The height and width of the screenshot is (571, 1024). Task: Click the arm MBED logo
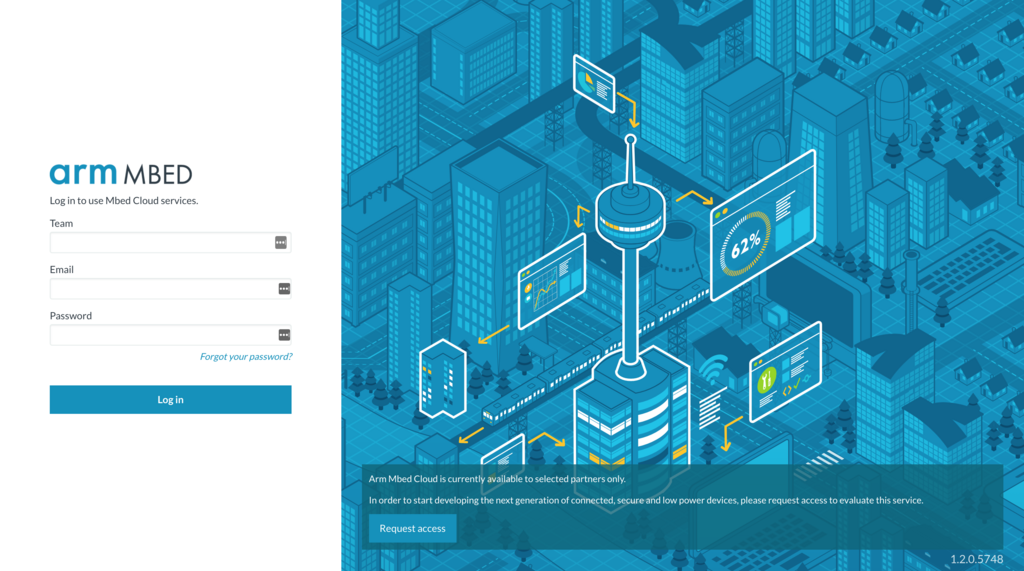(121, 174)
